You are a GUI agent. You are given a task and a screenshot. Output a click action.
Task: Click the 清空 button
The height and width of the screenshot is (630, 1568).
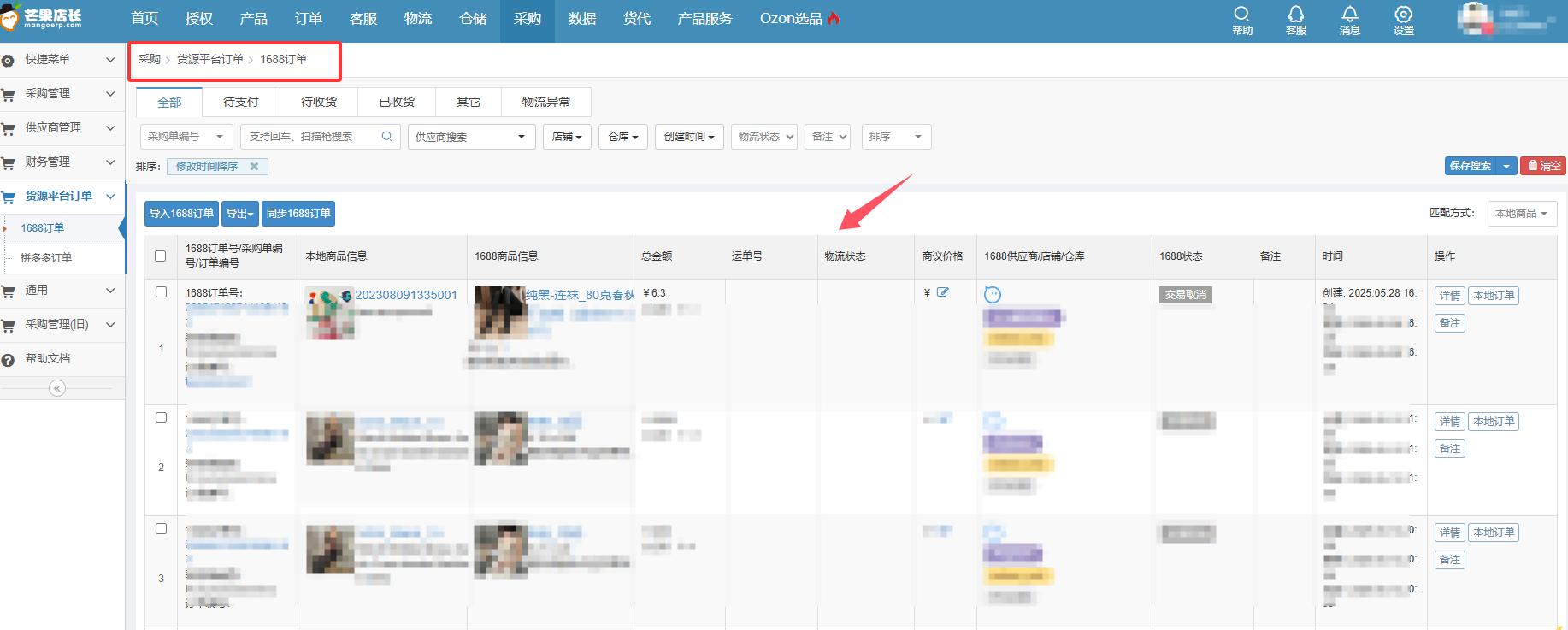coord(1543,166)
